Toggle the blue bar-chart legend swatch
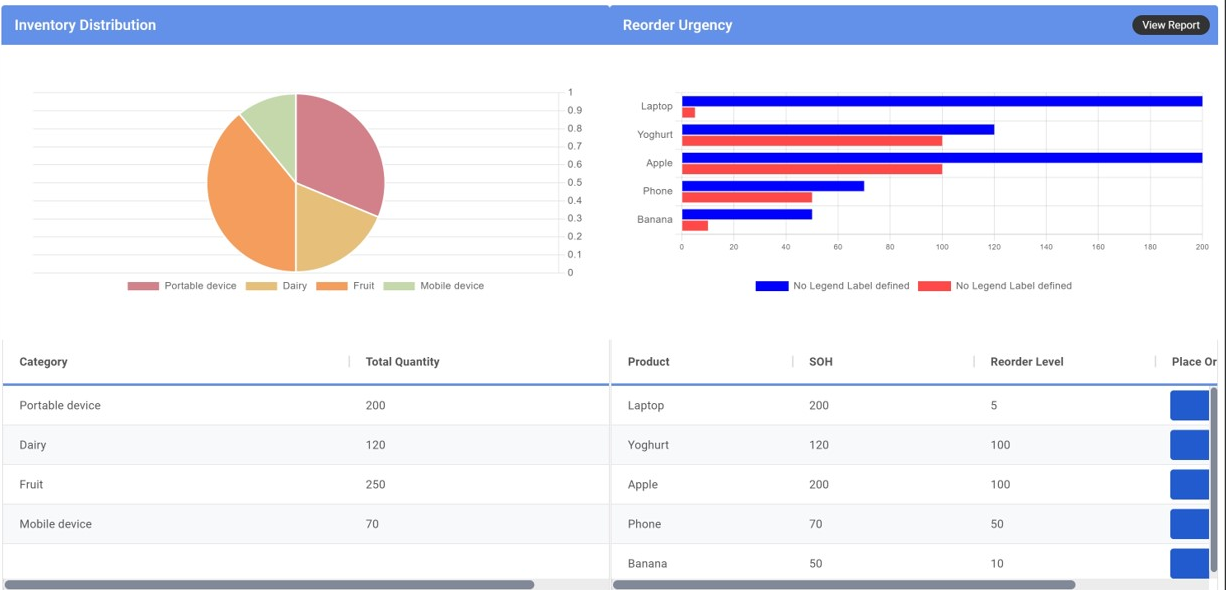1226x590 pixels. click(x=771, y=286)
